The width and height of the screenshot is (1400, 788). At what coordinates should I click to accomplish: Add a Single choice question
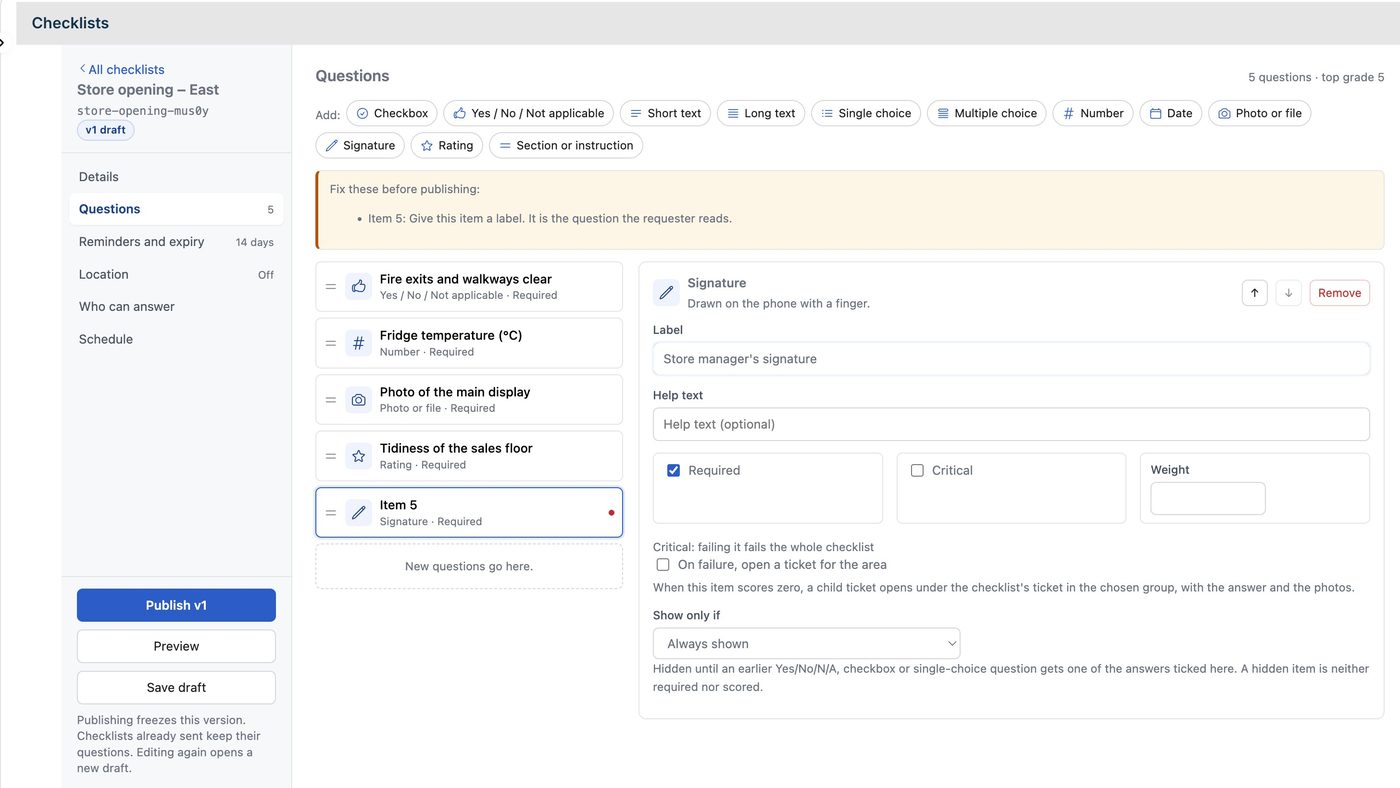[866, 113]
